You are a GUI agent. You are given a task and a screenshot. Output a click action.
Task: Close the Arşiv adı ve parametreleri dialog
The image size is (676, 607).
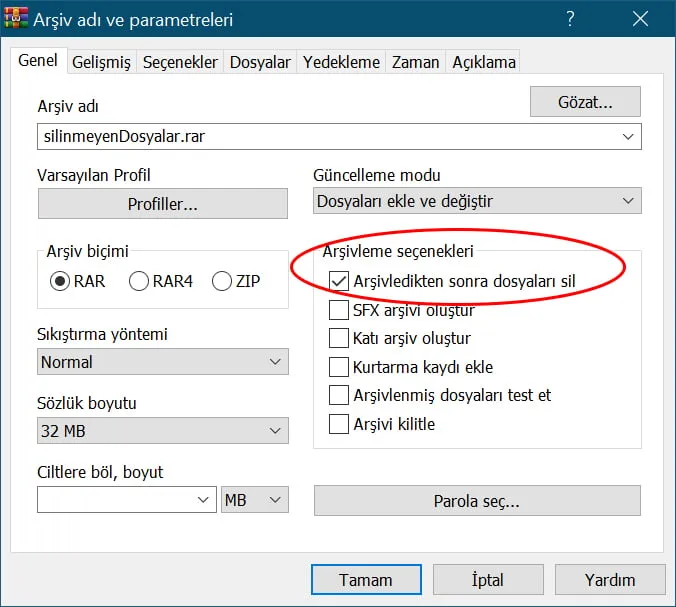640,19
